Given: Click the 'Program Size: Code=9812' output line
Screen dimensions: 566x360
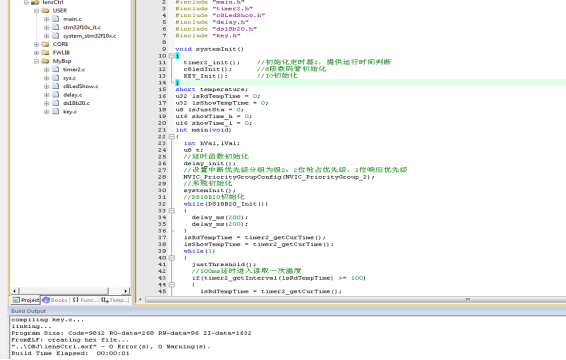Looking at the screenshot, I should tap(131, 333).
